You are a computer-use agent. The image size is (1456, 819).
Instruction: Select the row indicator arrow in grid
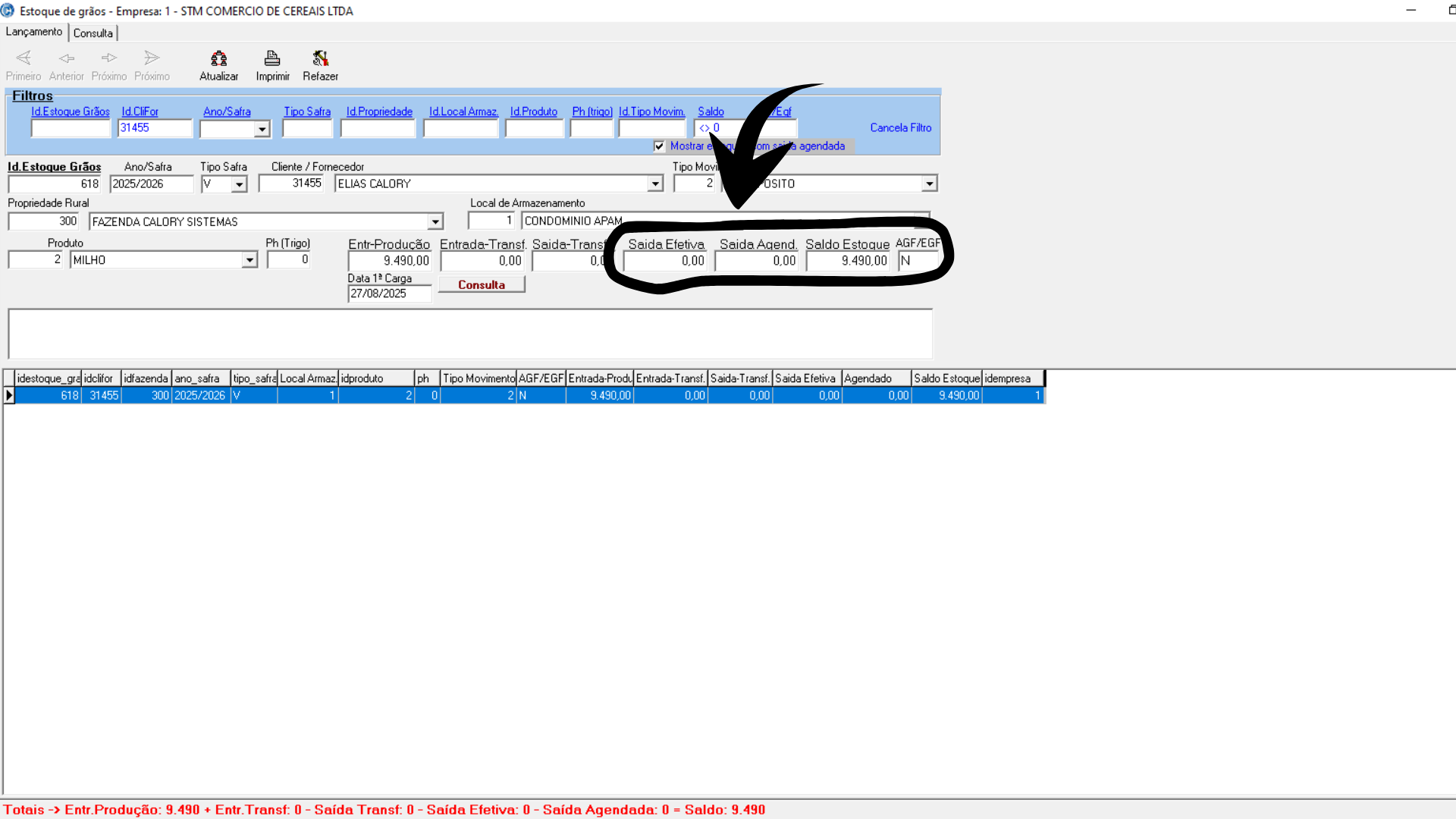click(9, 395)
